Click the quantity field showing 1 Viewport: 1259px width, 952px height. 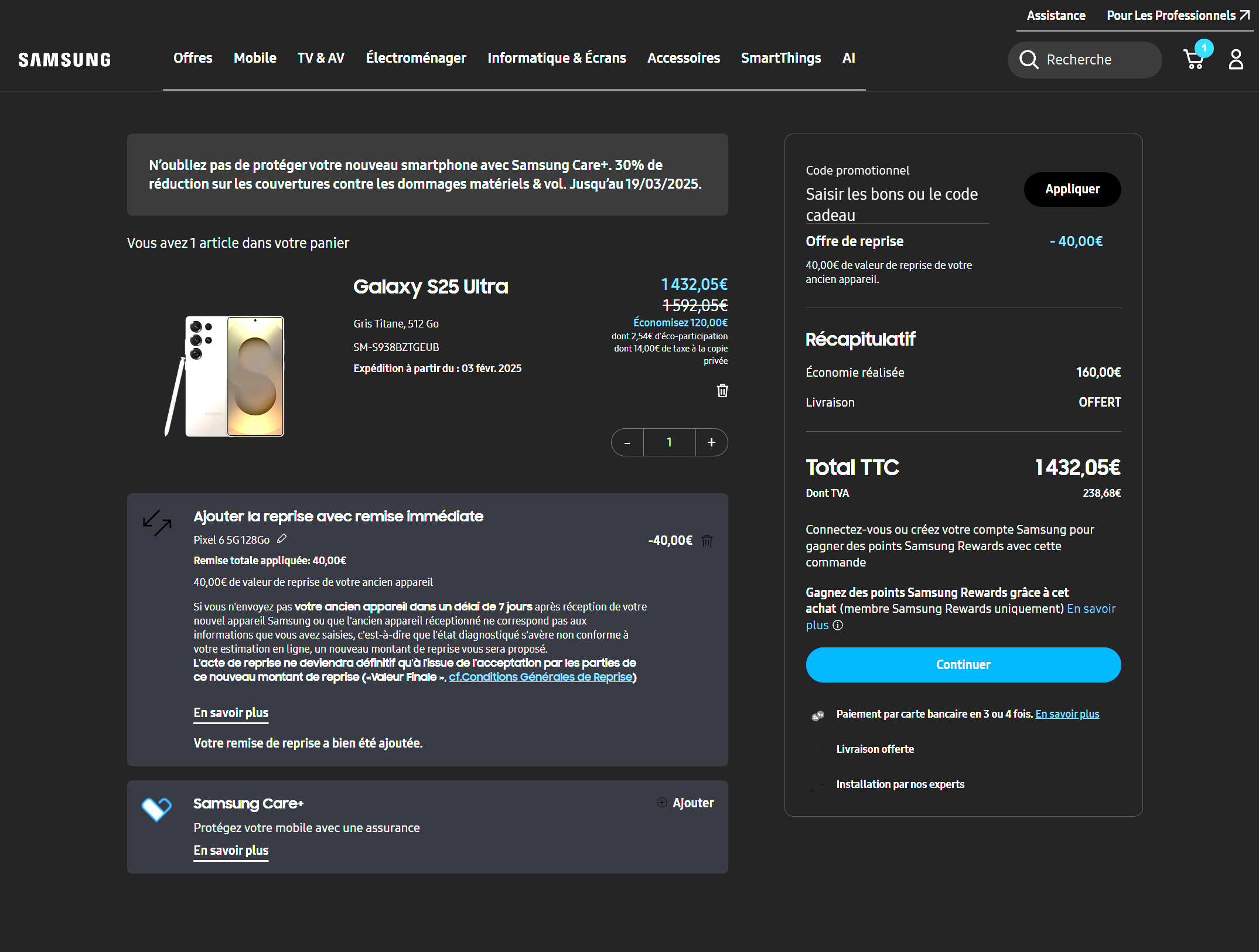669,442
